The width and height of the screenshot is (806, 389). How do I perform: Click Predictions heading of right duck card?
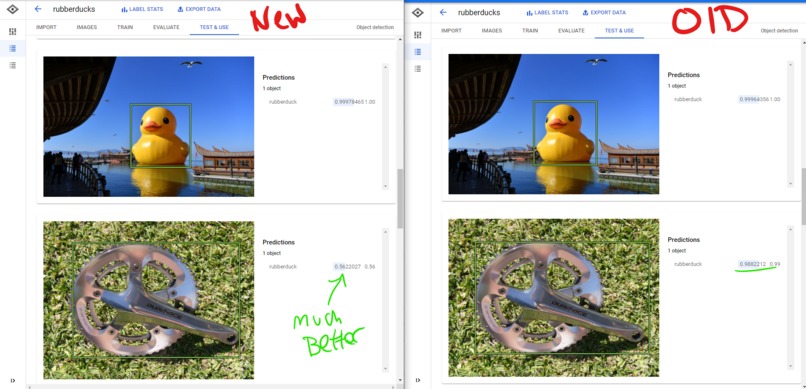click(684, 75)
